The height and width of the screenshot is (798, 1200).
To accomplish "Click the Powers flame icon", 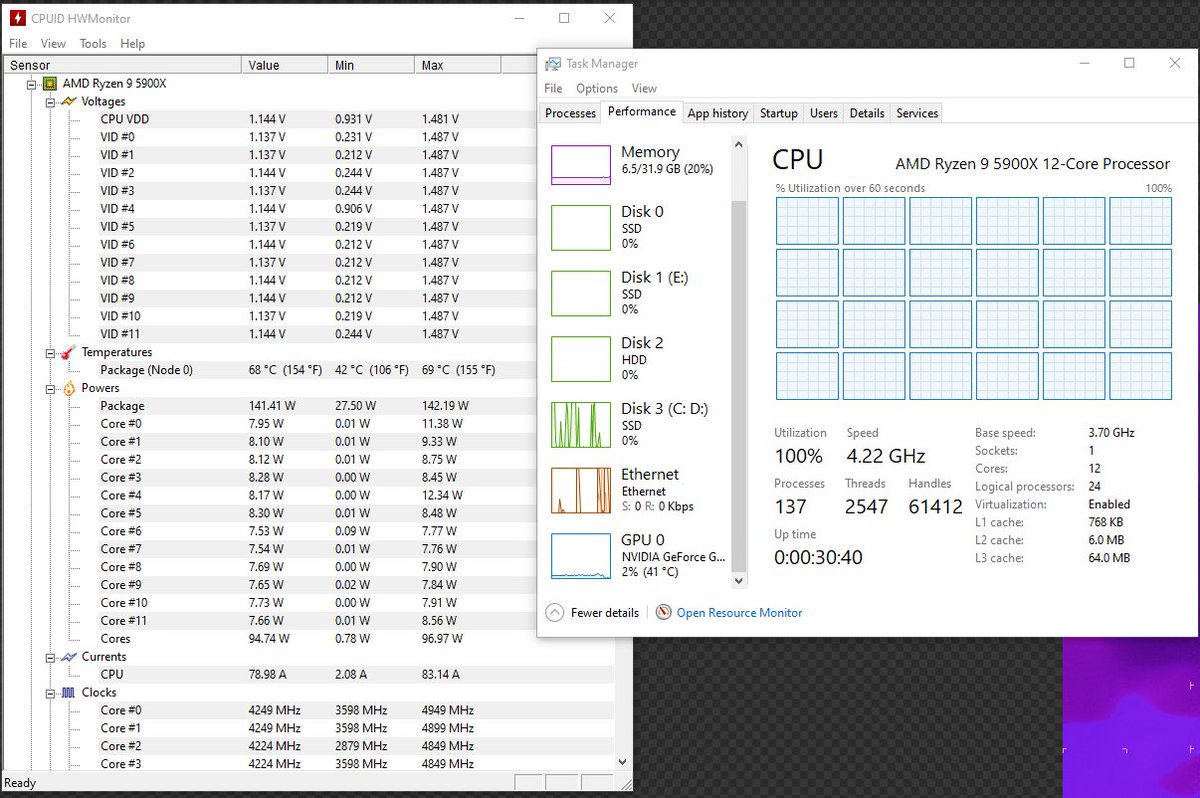I will click(68, 388).
